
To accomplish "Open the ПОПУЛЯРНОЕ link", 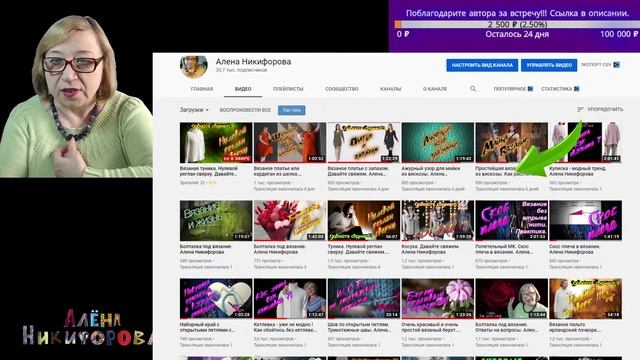I will click(510, 89).
